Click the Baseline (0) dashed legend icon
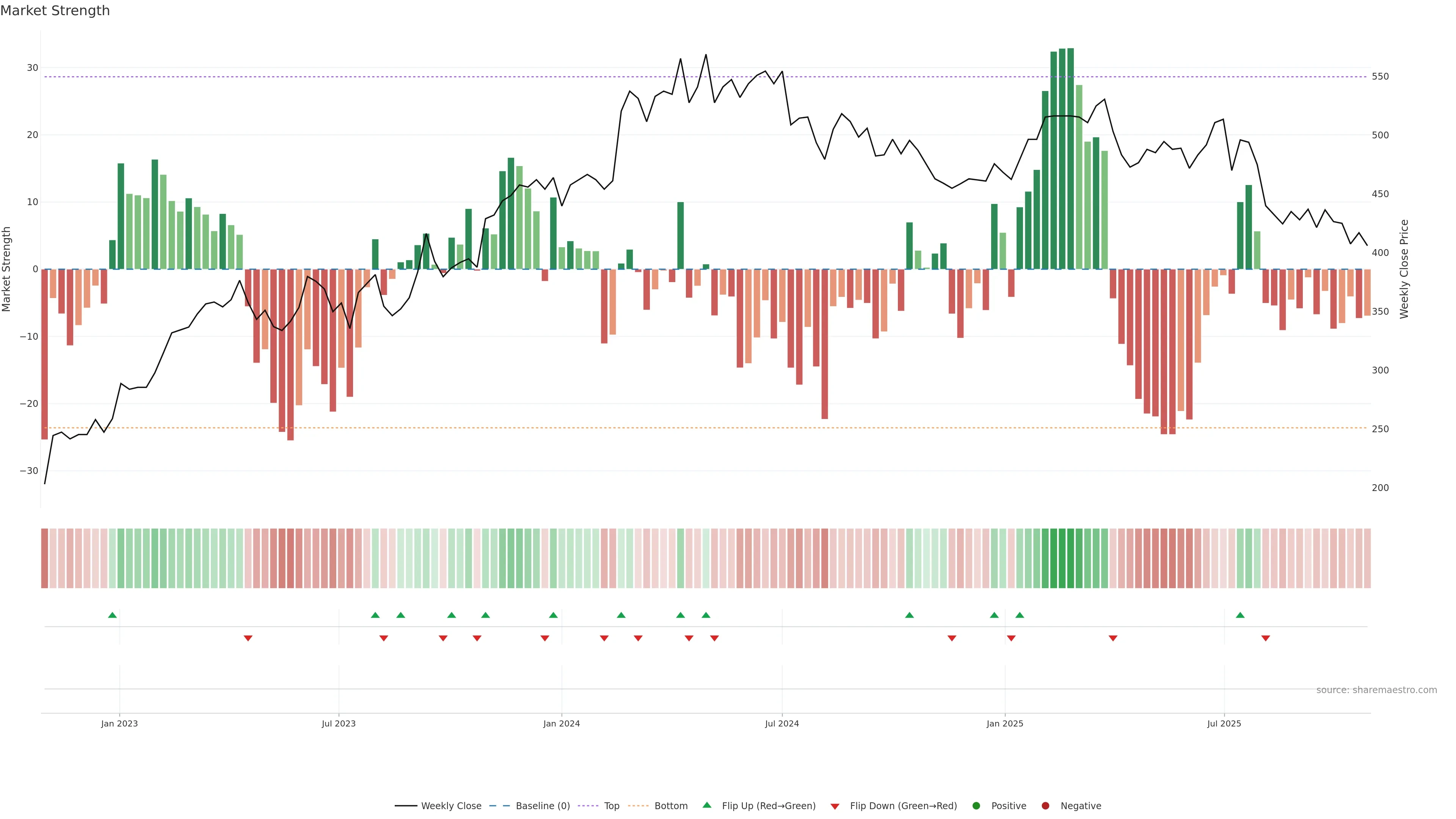The width and height of the screenshot is (1456, 819). (499, 805)
